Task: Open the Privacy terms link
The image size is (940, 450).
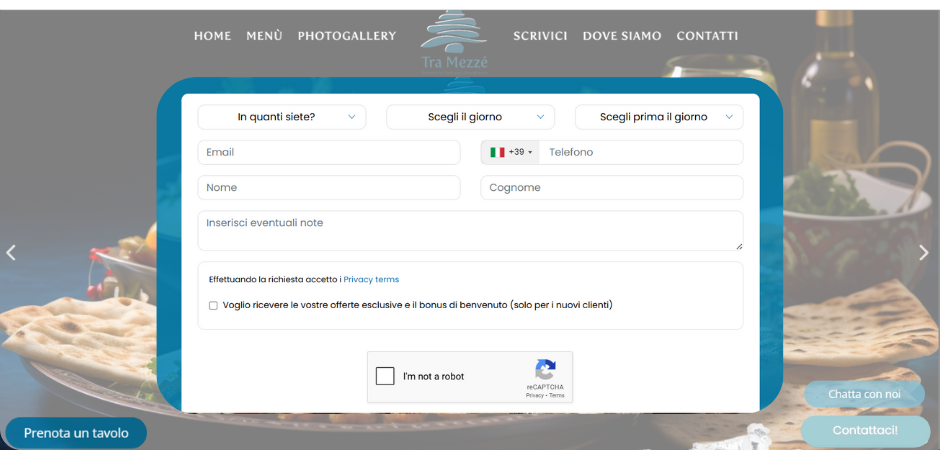Action: tap(371, 280)
